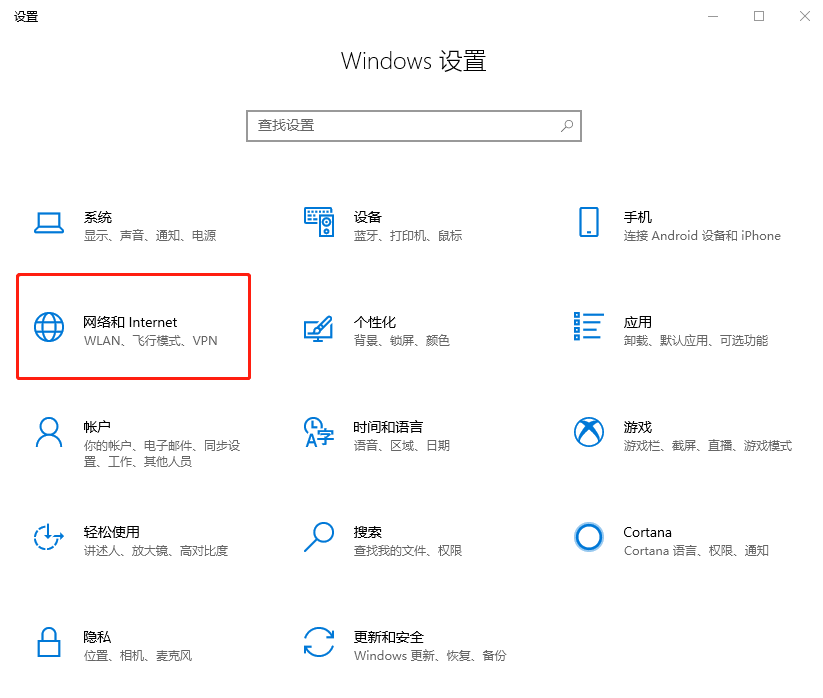Open the 游戏 category title

(637, 427)
